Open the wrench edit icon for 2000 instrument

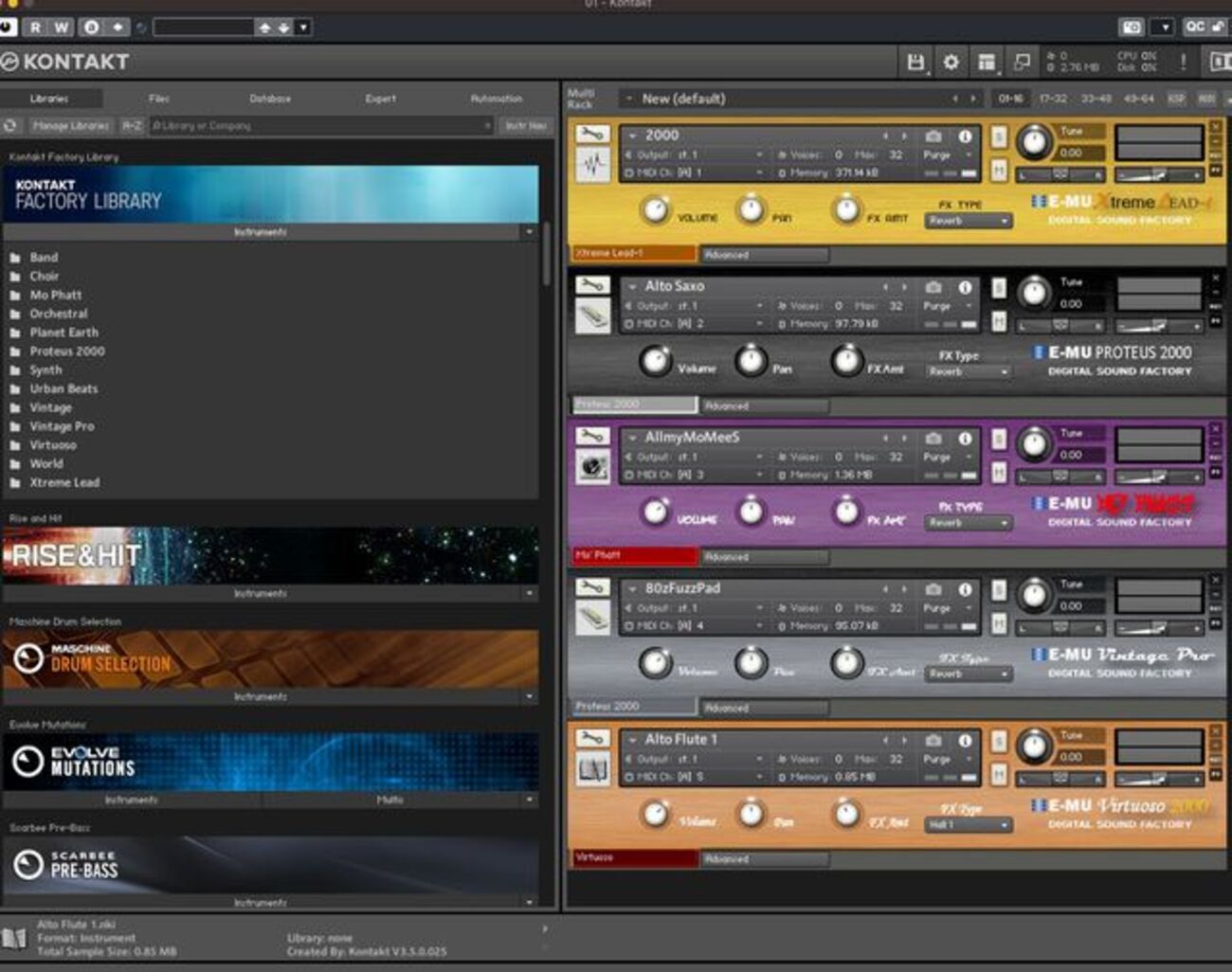pyautogui.click(x=592, y=134)
